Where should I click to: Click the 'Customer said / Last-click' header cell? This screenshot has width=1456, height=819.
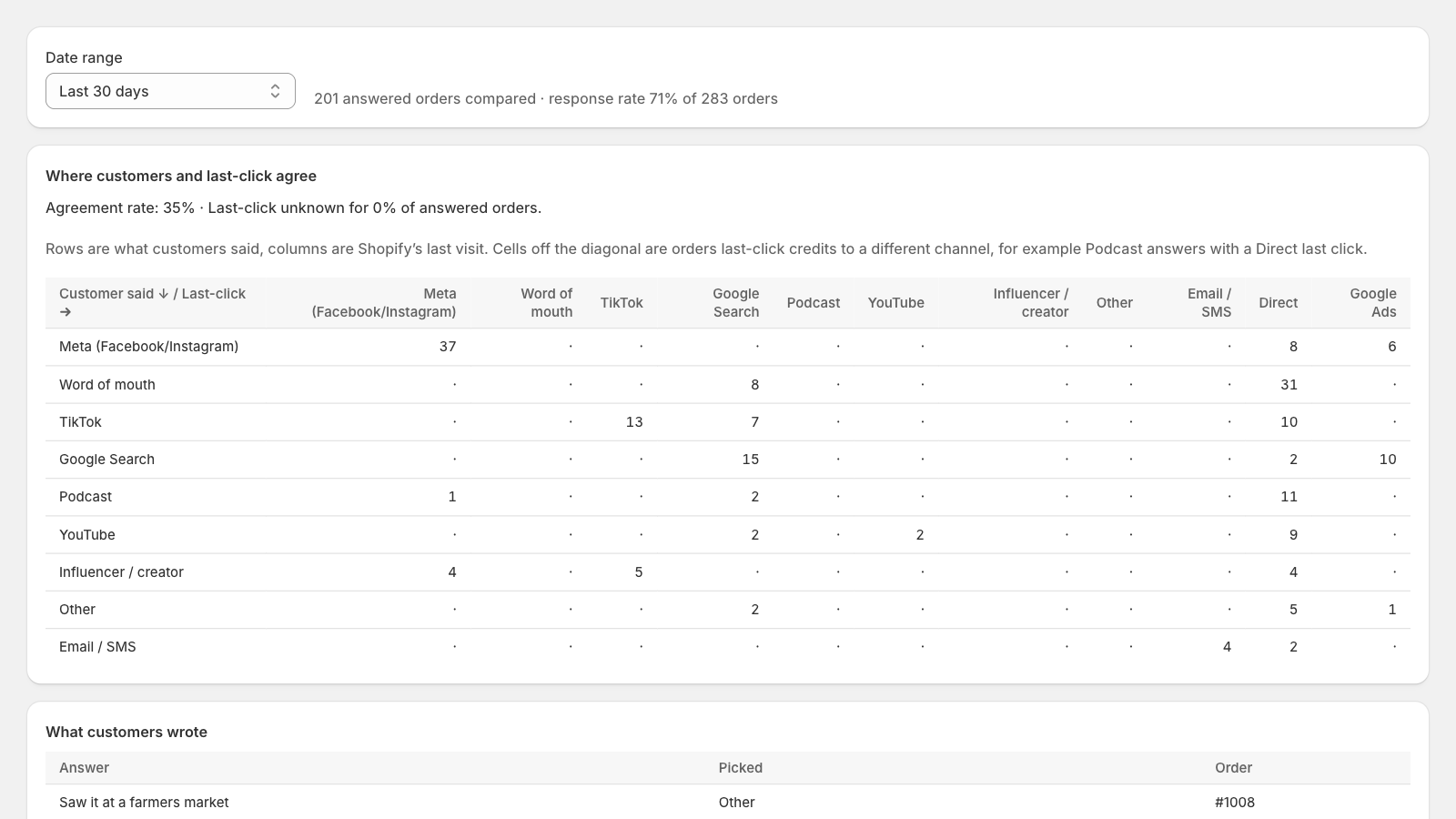pos(155,303)
